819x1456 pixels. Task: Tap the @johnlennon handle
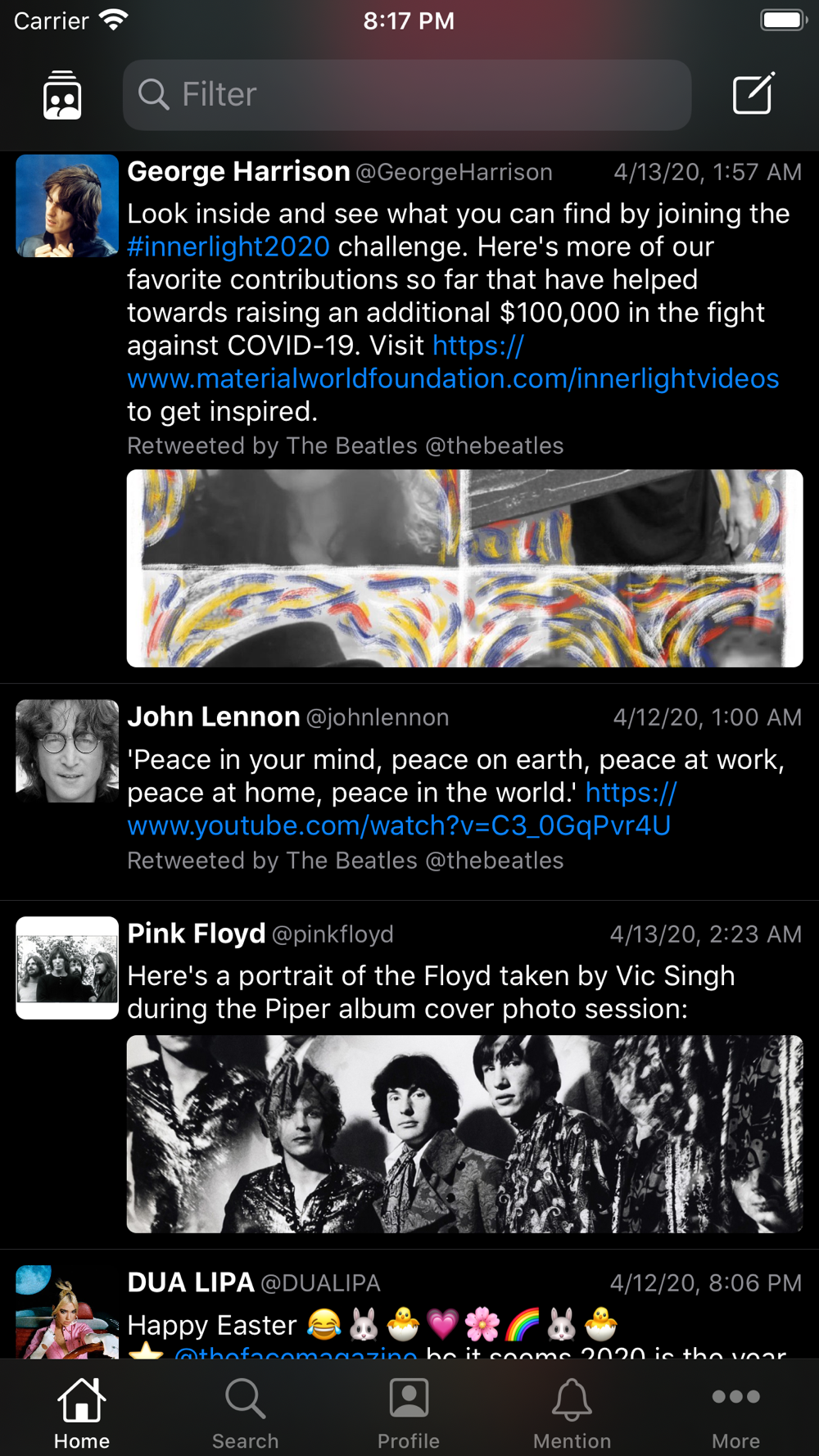(378, 717)
